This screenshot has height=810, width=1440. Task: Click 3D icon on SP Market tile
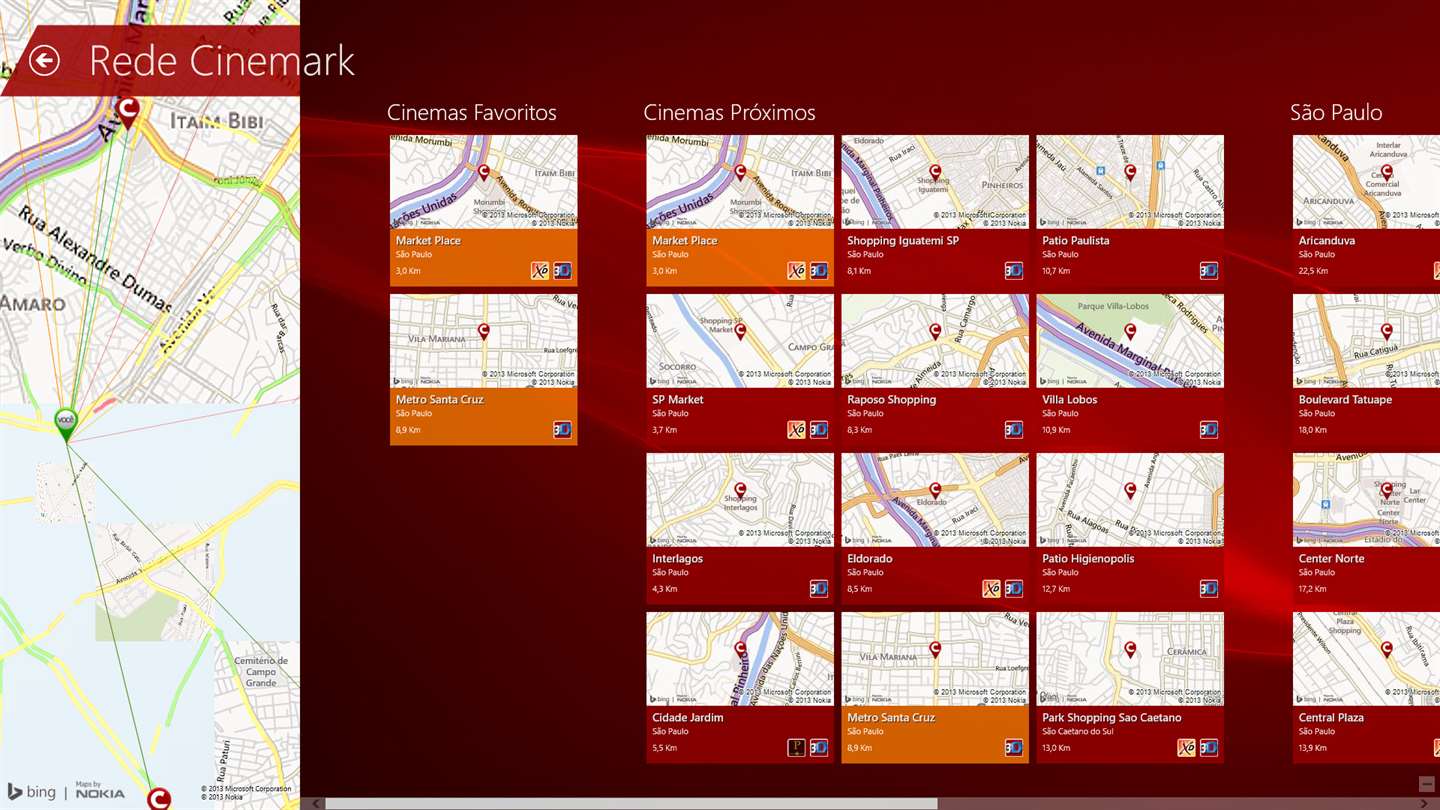[820, 430]
